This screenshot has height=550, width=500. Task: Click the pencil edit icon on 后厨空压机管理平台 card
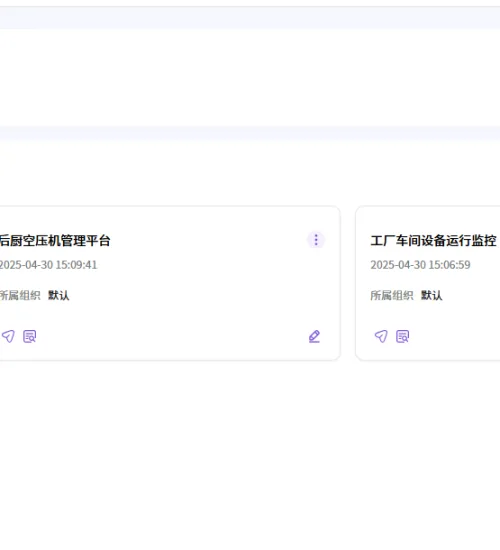(x=314, y=336)
